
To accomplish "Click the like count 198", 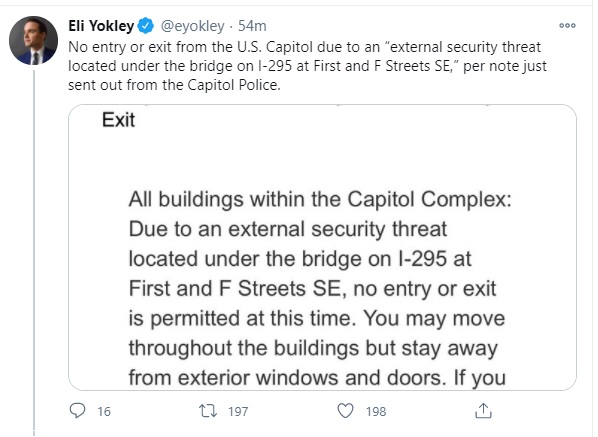I will pos(376,411).
